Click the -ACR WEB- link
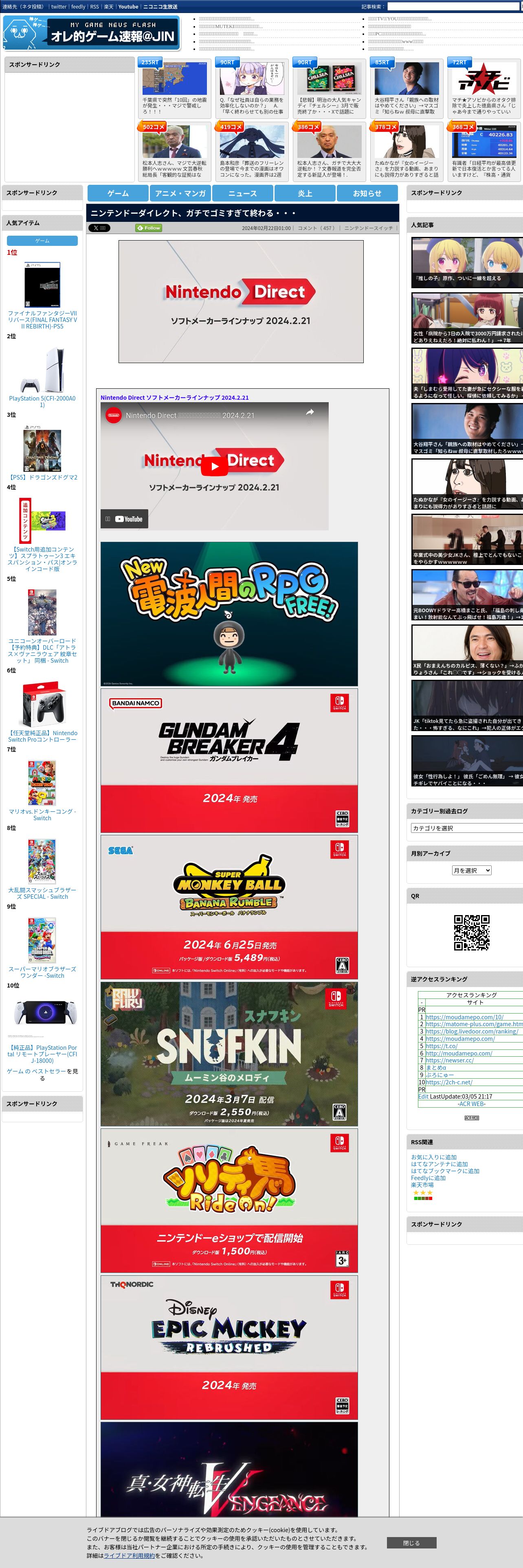This screenshot has height=1568, width=523. (x=472, y=1104)
